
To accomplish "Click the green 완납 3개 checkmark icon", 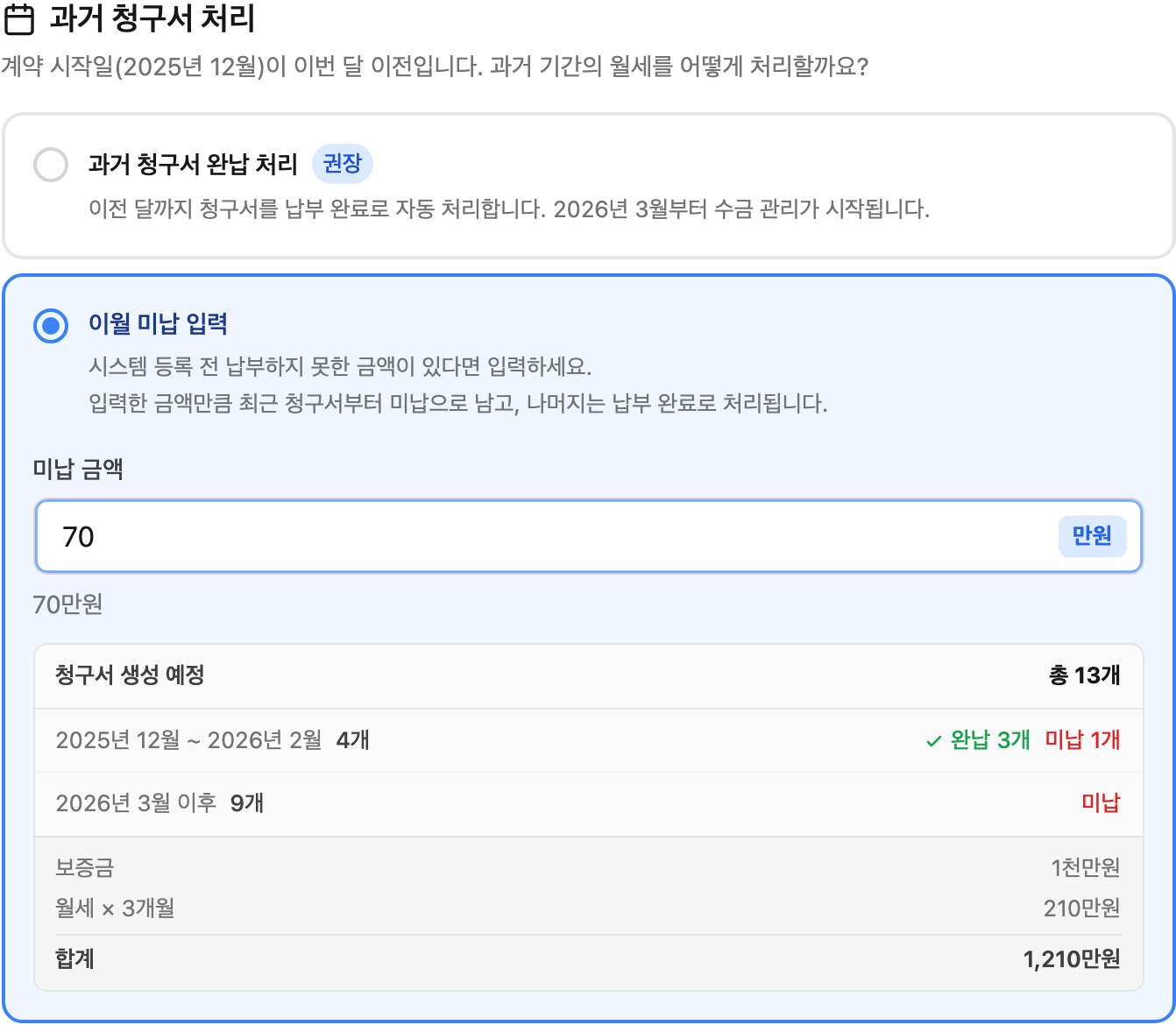I will click(934, 741).
